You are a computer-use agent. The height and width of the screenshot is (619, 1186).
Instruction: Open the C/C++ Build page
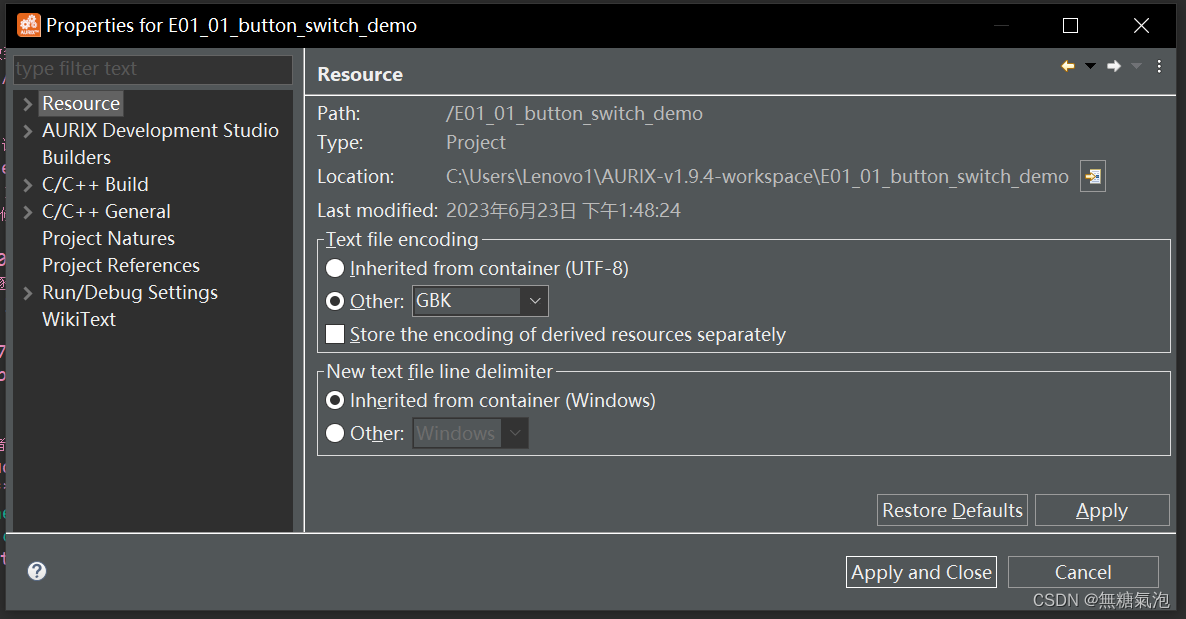pyautogui.click(x=95, y=185)
